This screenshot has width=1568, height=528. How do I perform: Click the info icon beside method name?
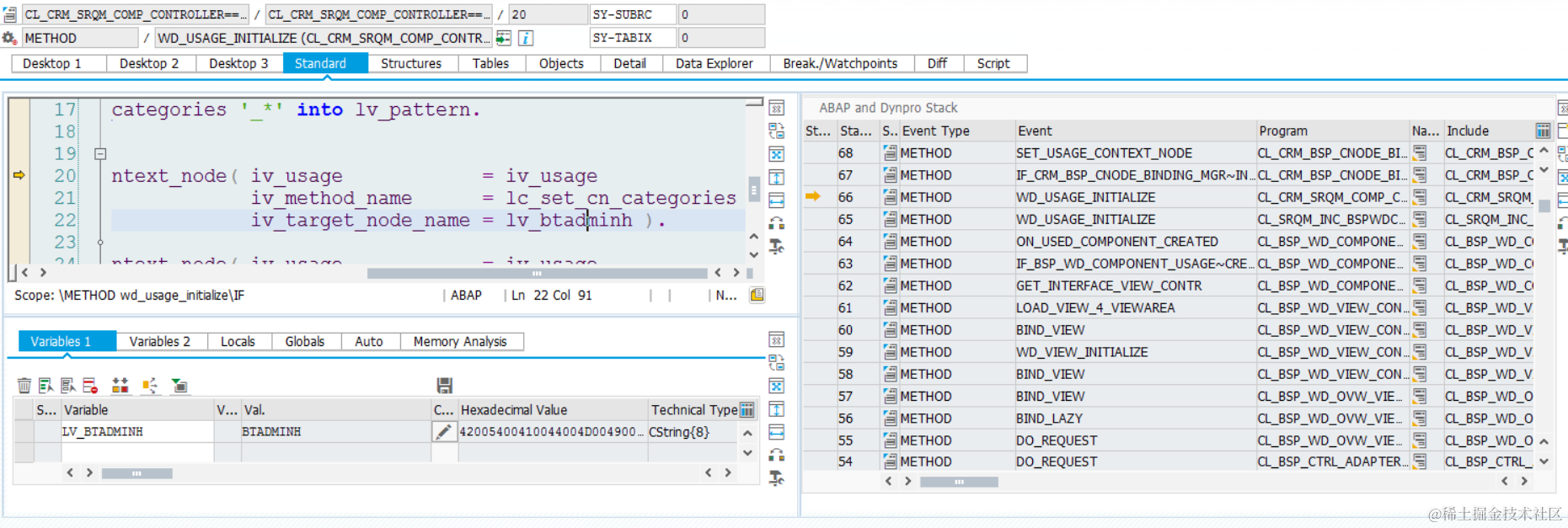click(525, 38)
